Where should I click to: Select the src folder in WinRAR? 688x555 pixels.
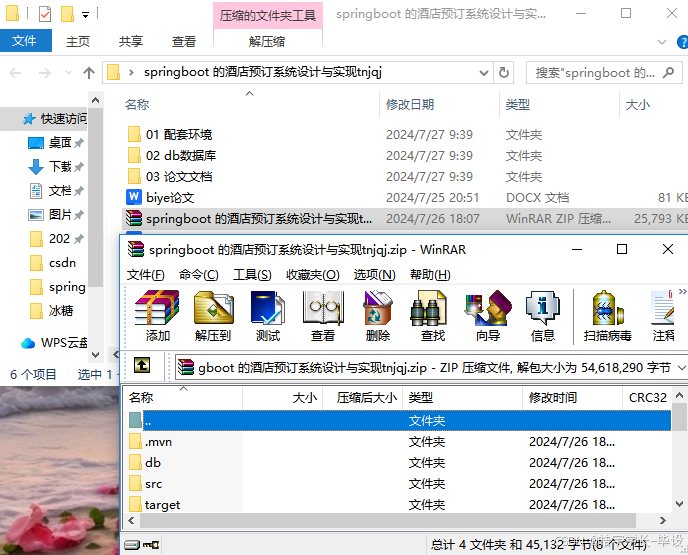click(x=399, y=484)
